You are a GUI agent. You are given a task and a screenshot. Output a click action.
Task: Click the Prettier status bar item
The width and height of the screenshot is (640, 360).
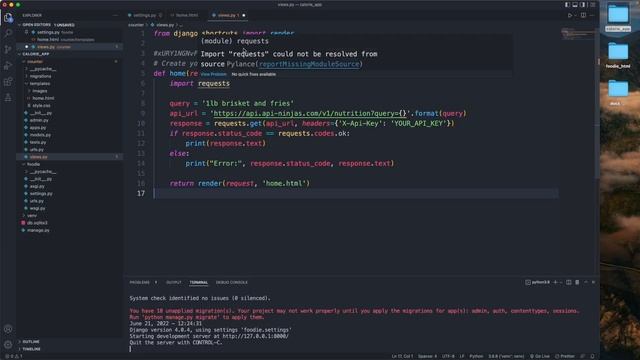[x=565, y=356]
